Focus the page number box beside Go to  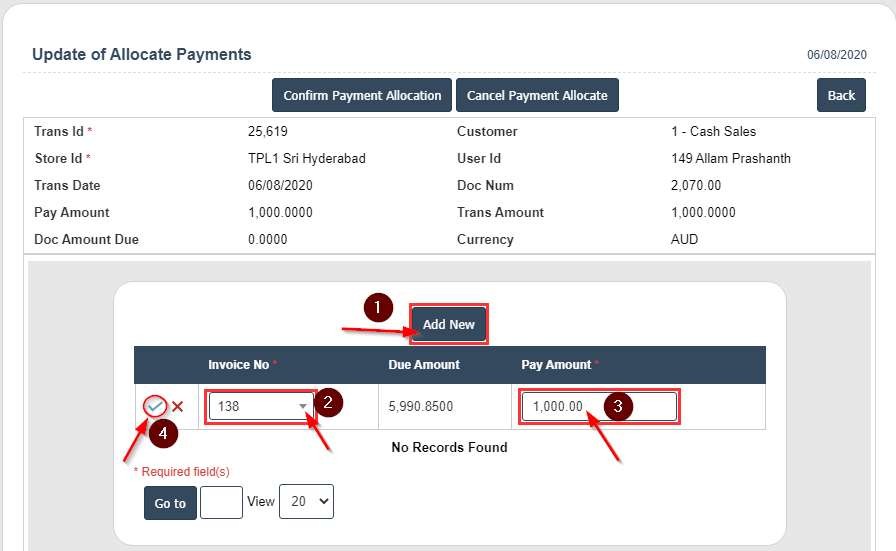coord(221,503)
